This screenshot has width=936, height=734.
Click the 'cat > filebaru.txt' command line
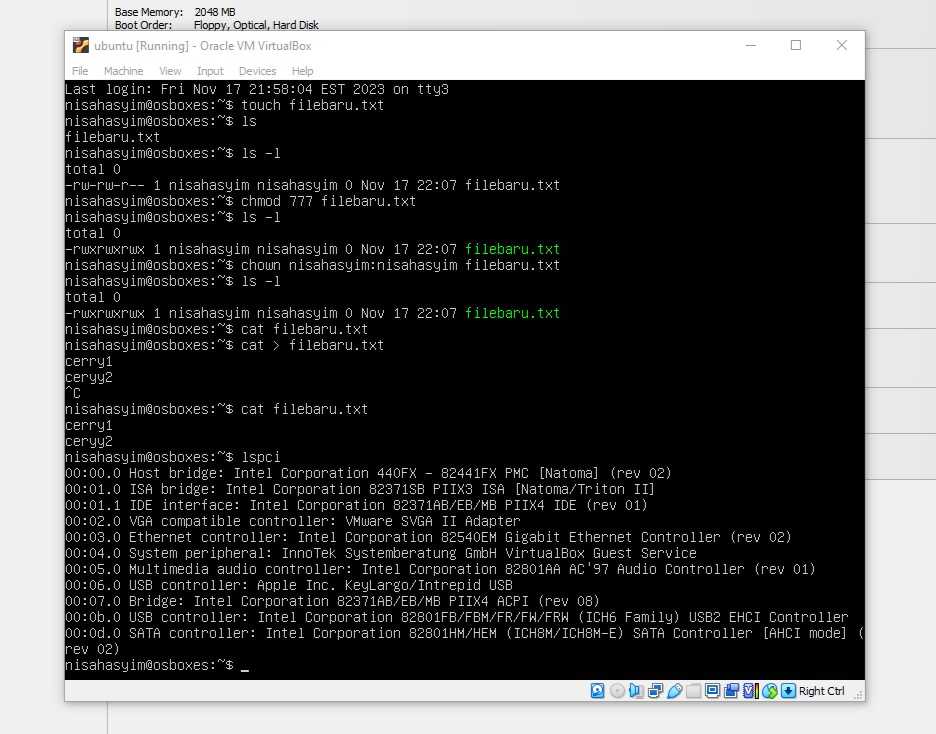click(224, 346)
